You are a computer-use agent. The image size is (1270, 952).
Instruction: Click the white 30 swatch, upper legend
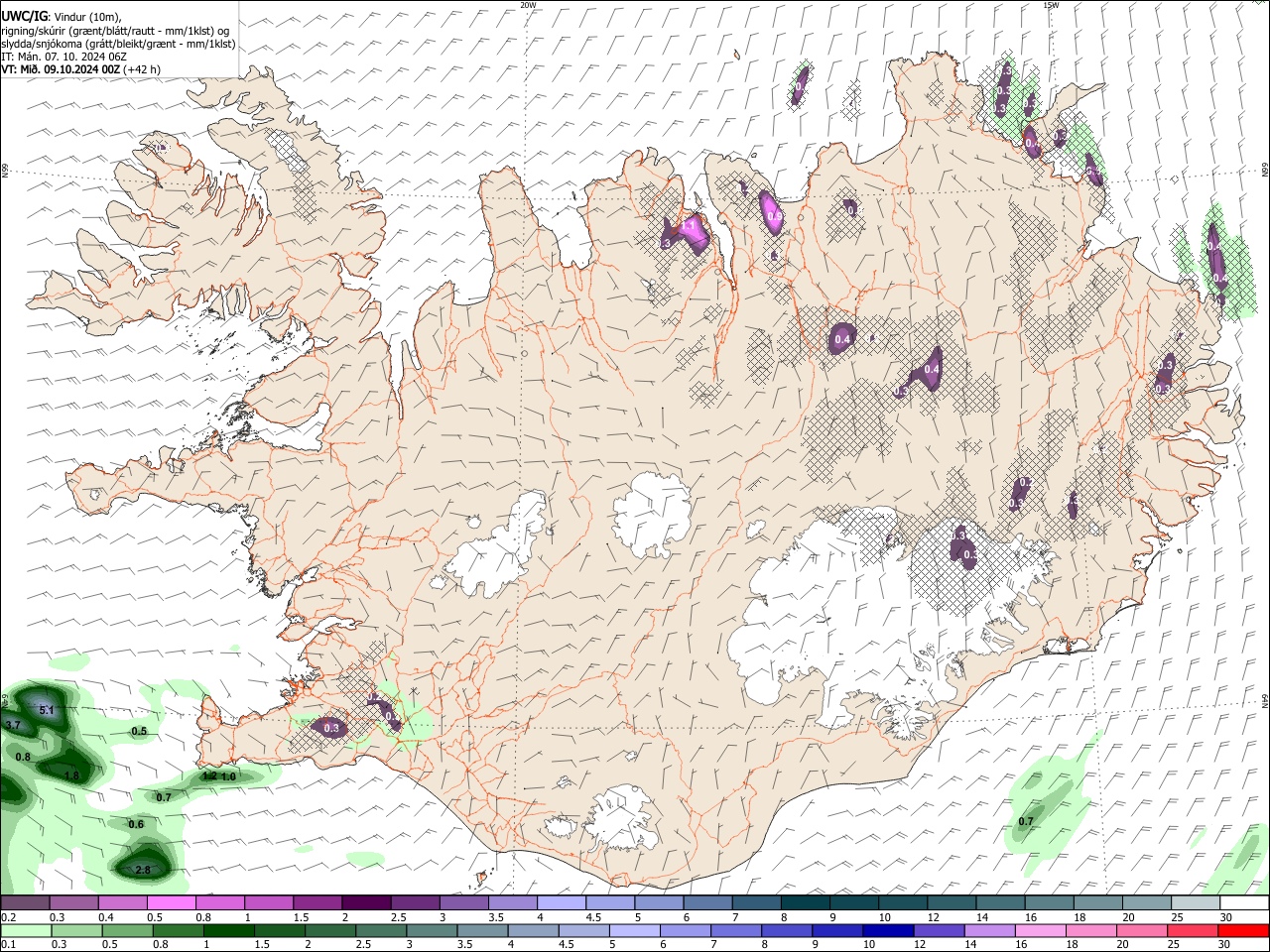pyautogui.click(x=1244, y=903)
